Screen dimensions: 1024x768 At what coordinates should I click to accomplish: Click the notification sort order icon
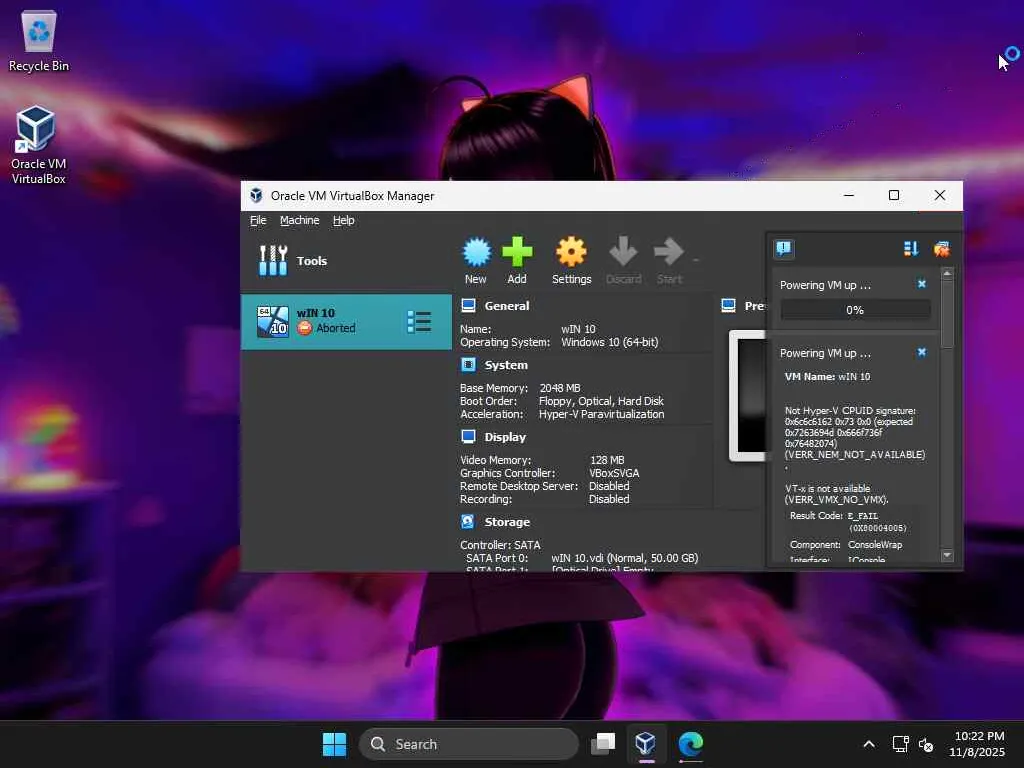click(911, 248)
